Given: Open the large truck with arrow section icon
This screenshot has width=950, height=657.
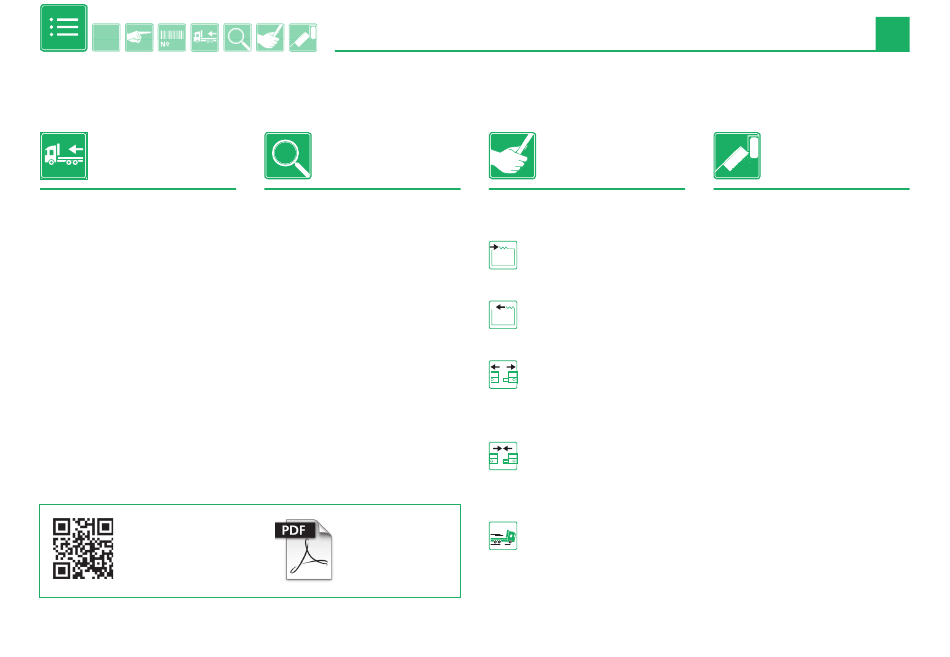Looking at the screenshot, I should click(x=64, y=156).
